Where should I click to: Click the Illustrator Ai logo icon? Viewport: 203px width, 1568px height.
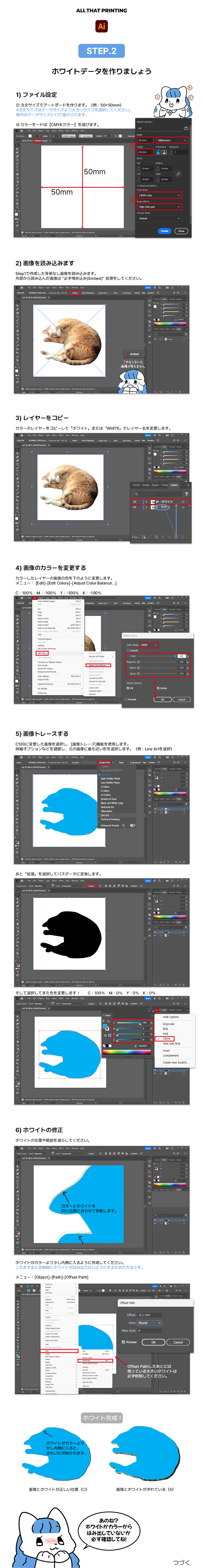pos(101,26)
